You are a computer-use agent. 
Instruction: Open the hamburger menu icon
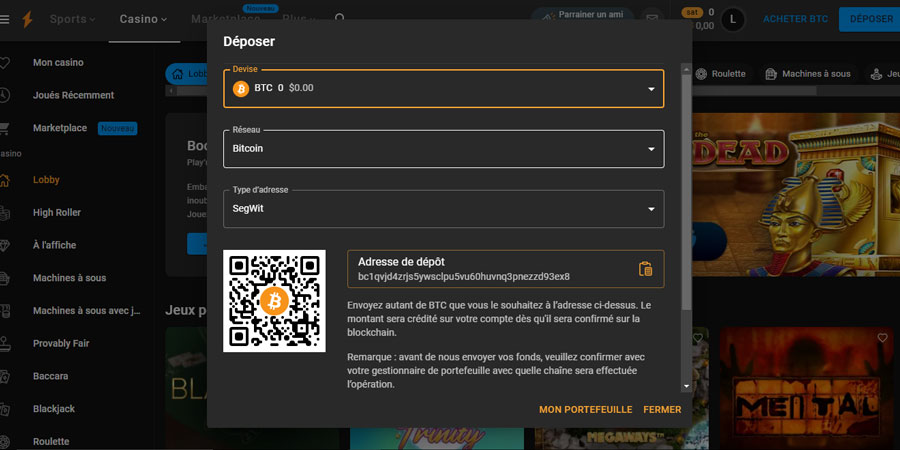5,20
